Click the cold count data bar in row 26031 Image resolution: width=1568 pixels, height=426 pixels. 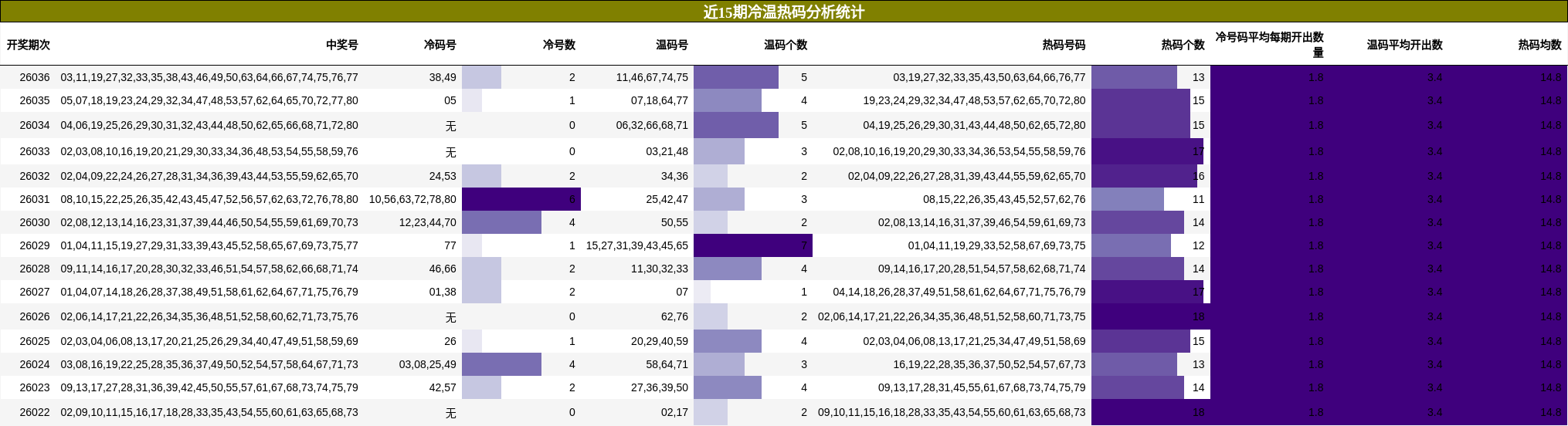[521, 199]
